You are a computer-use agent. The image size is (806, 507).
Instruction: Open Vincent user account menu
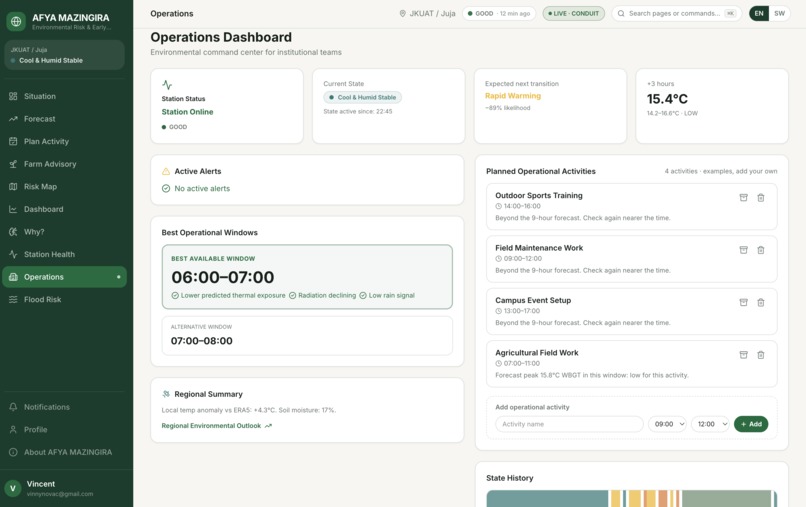click(65, 488)
